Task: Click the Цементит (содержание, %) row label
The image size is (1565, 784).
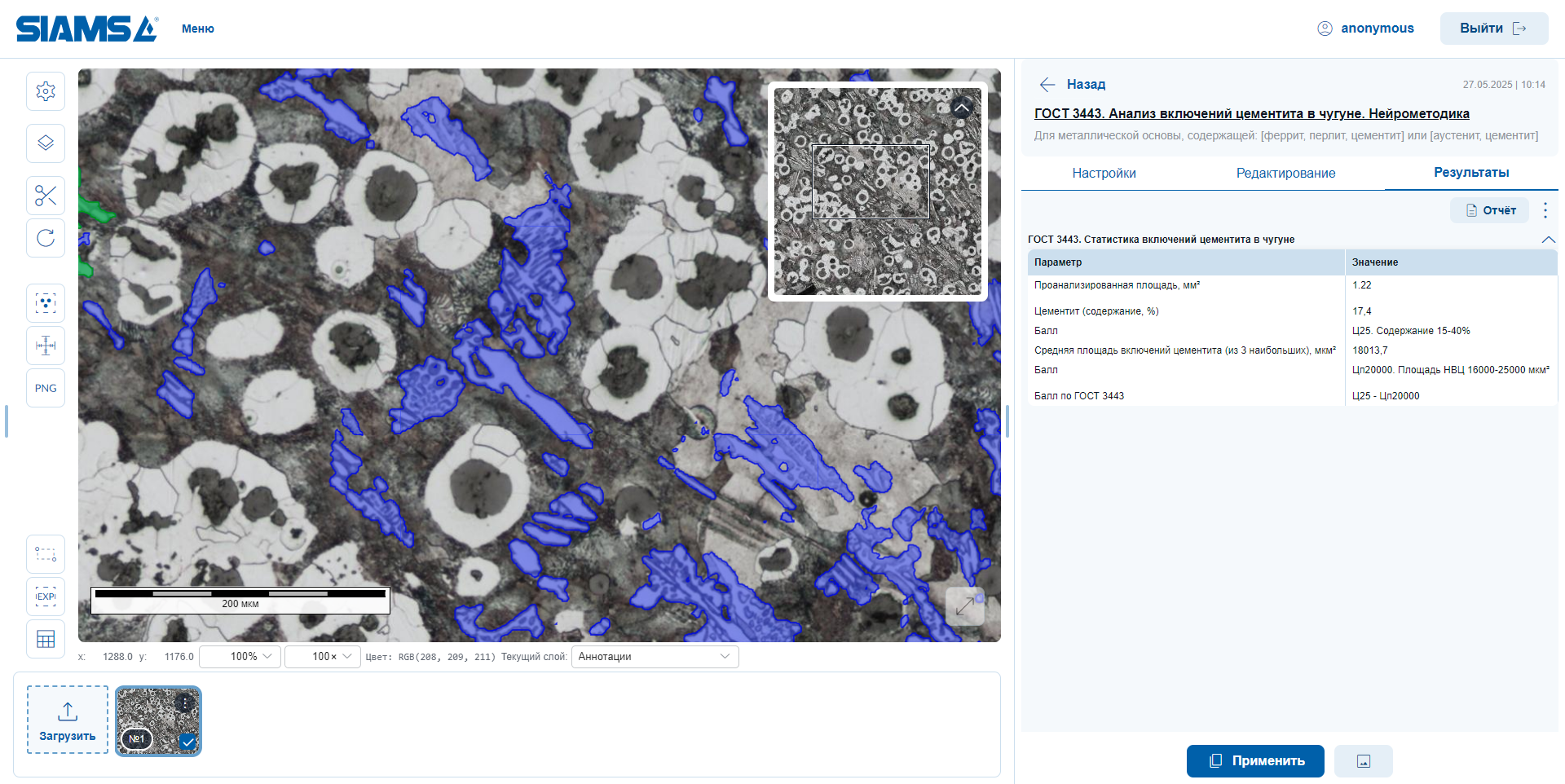Action: [x=1096, y=311]
